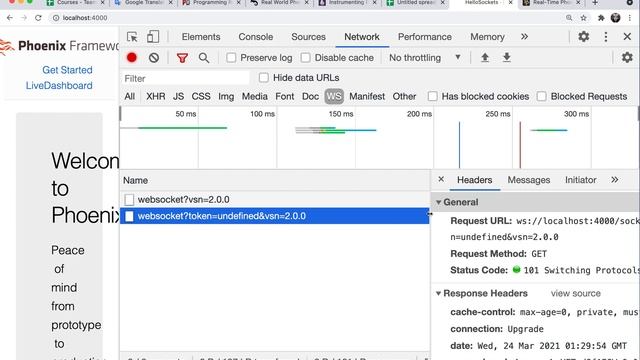Image resolution: width=640 pixels, height=360 pixels.
Task: Reload the localhost page
Action: 38,18
